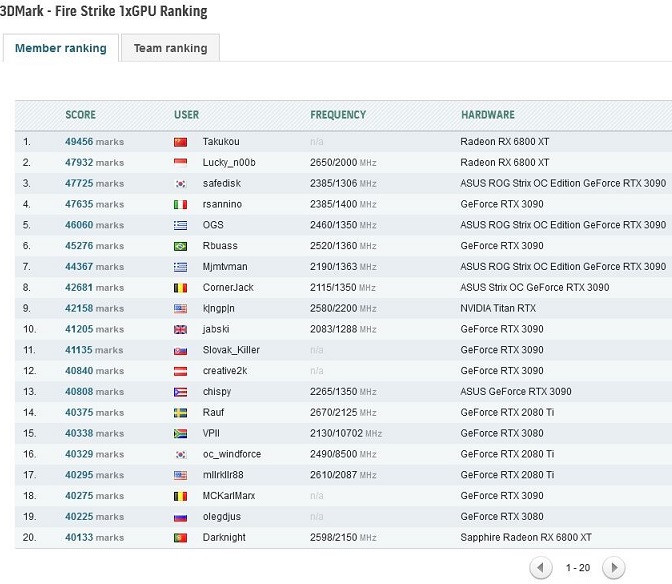Viewport: 672px width, 584px height.
Task: Click Rbuass's Brazil flag icon
Action: point(180,246)
